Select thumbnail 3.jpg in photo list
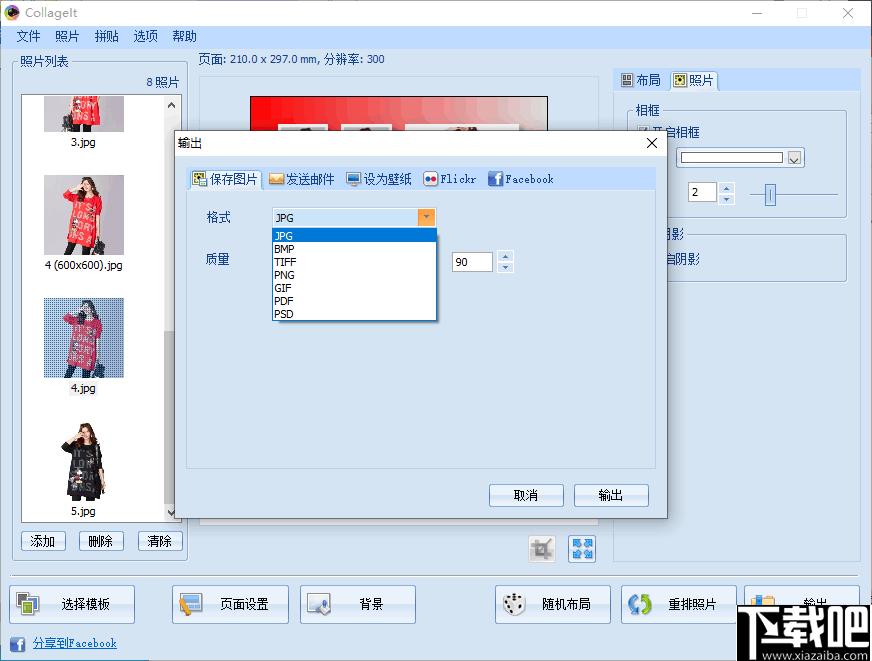 coord(84,114)
